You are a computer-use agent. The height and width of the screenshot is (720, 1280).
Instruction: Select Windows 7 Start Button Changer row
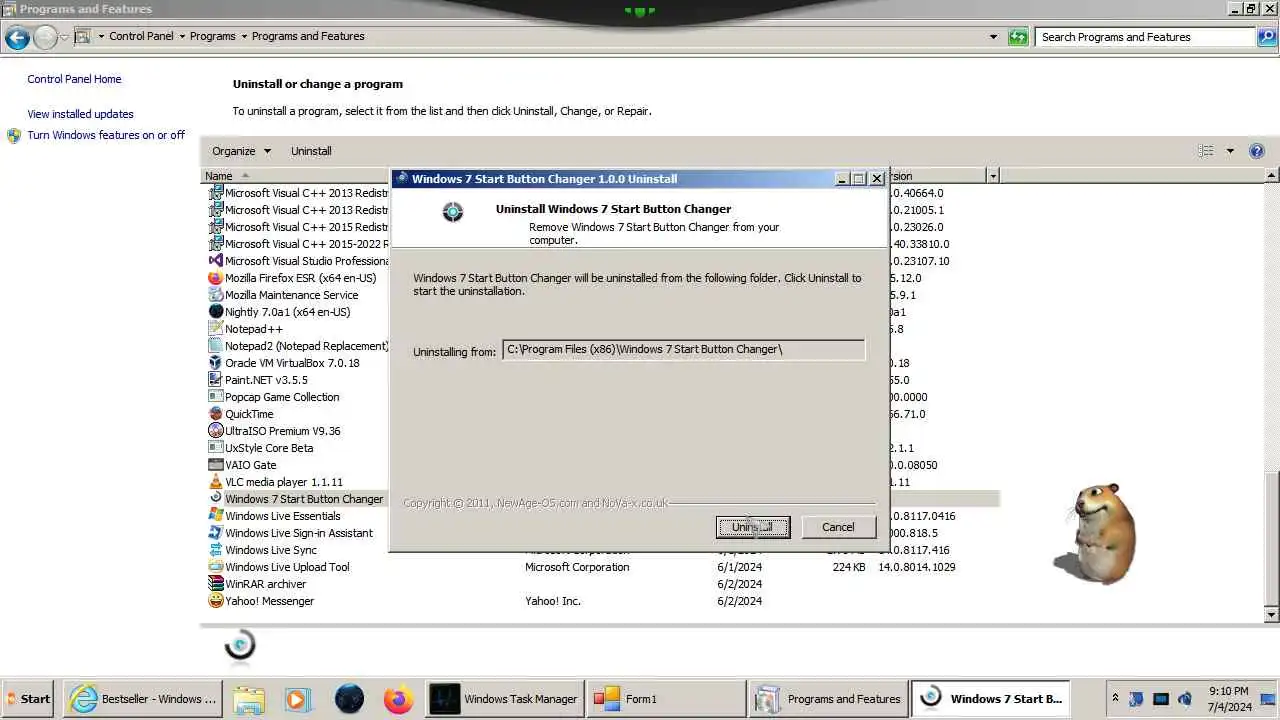coord(304,499)
